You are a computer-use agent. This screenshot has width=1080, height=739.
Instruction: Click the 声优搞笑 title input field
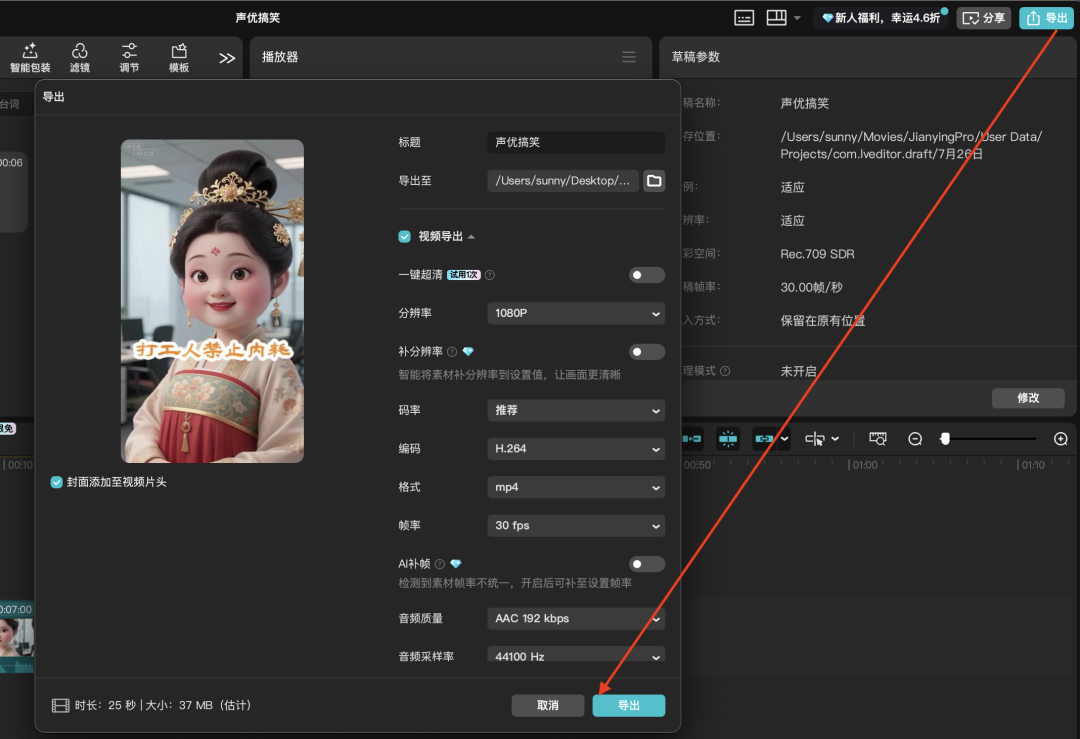pos(575,142)
